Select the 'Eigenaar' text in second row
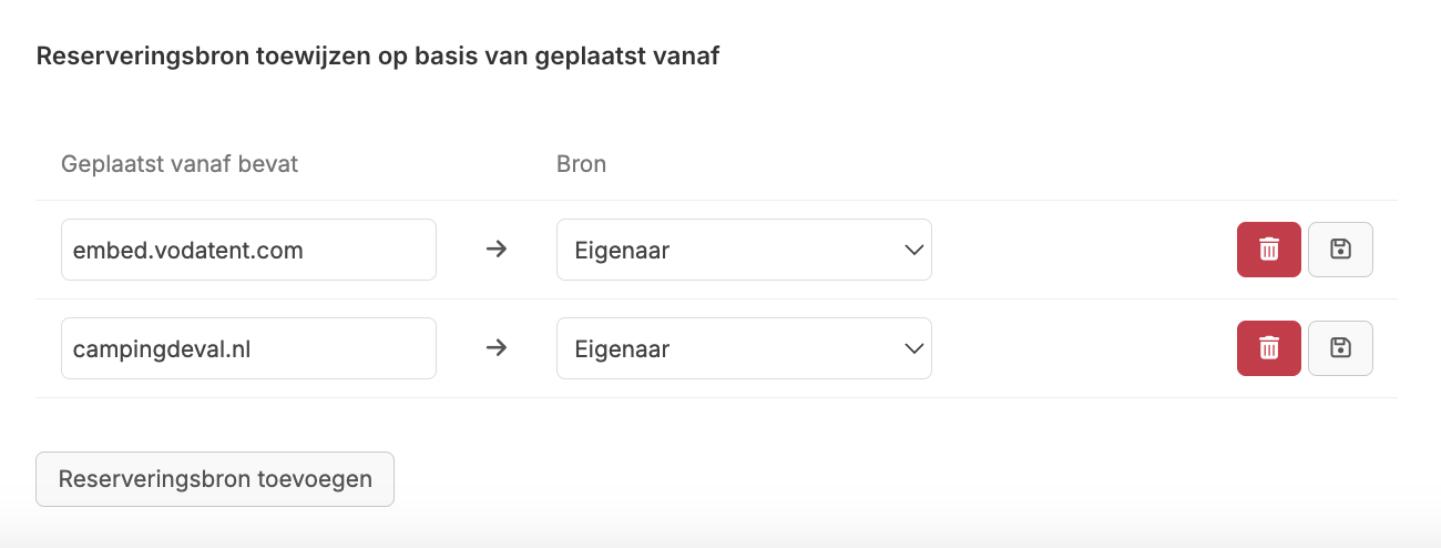Image resolution: width=1441 pixels, height=548 pixels. point(621,349)
